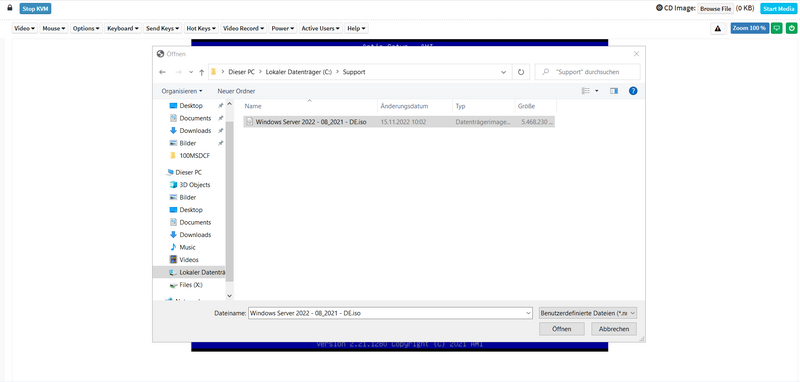Select the Videos folder
This screenshot has height=382, width=800.
(x=189, y=260)
